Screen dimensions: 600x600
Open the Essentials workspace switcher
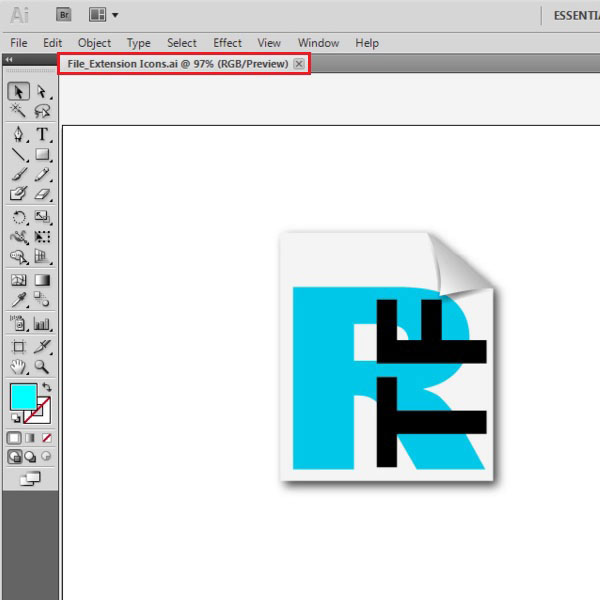(x=576, y=15)
